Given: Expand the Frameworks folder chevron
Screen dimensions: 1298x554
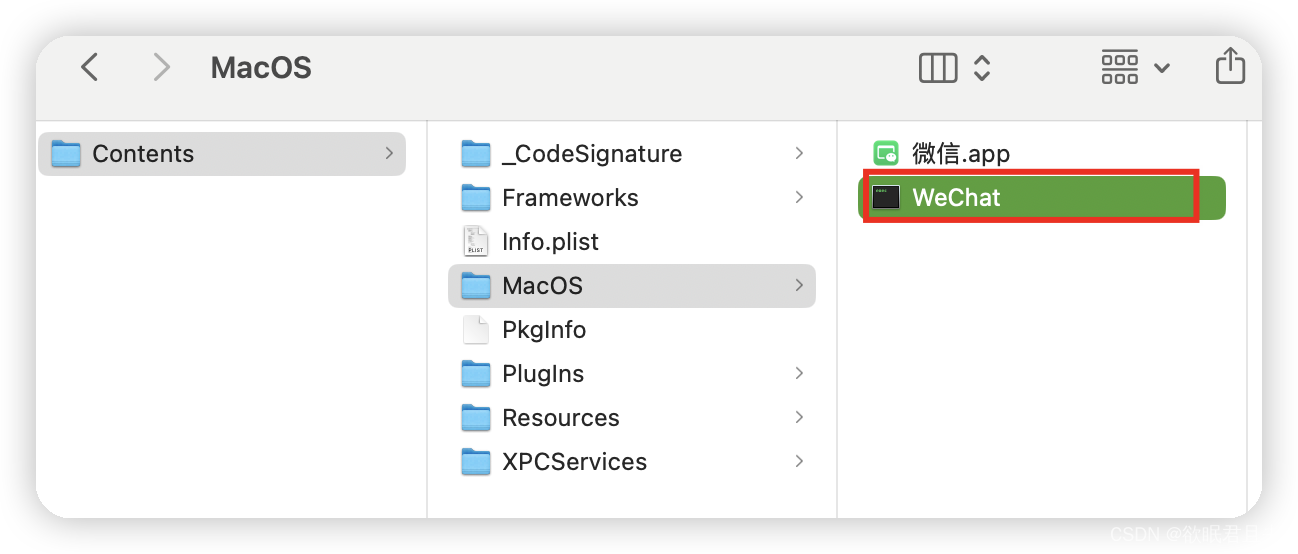Looking at the screenshot, I should click(799, 197).
